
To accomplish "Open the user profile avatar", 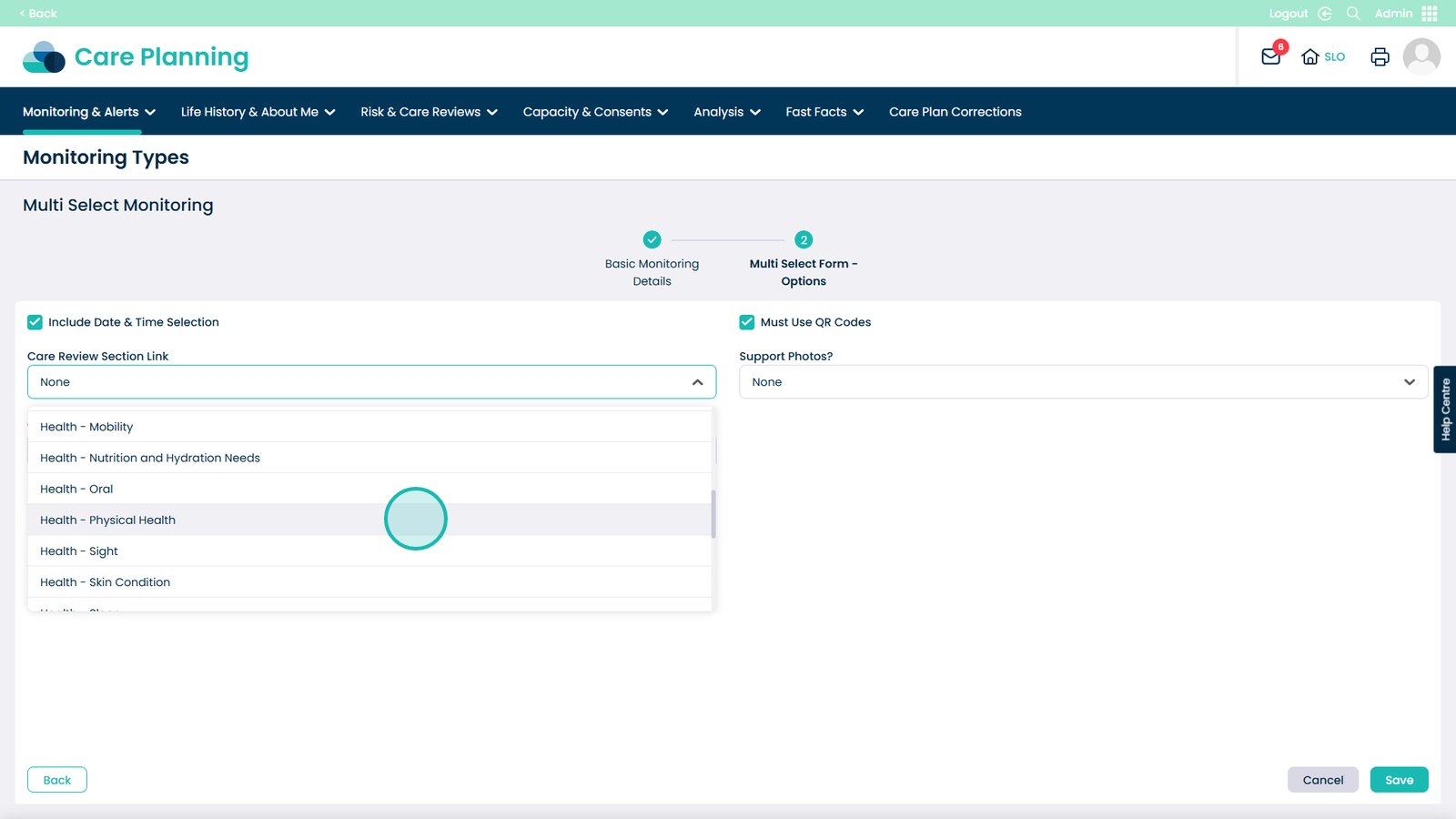I will pyautogui.click(x=1421, y=56).
